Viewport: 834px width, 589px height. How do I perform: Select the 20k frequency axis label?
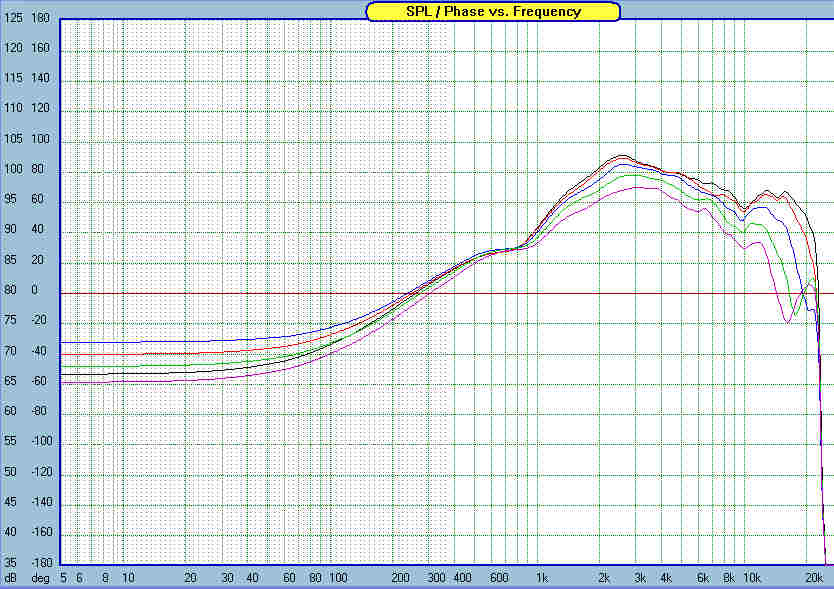click(814, 578)
